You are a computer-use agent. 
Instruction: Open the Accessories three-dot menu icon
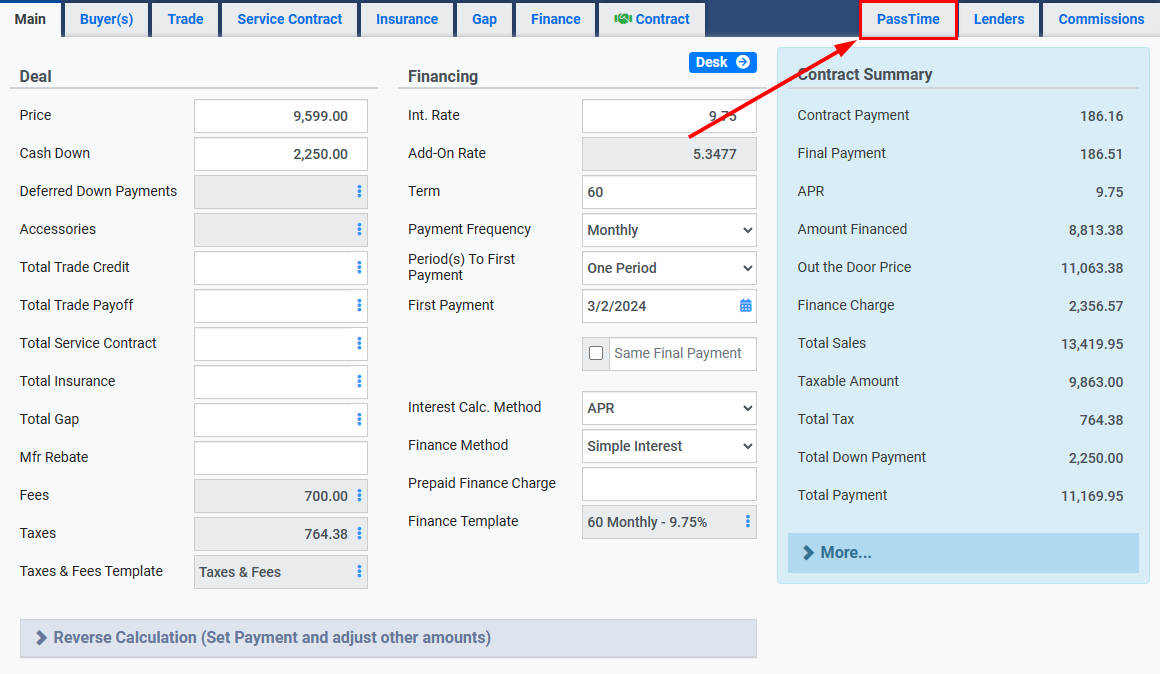[x=359, y=230]
